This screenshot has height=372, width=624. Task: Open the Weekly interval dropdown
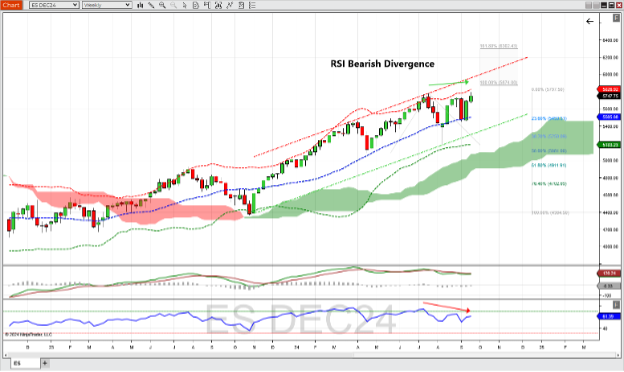[107, 5]
